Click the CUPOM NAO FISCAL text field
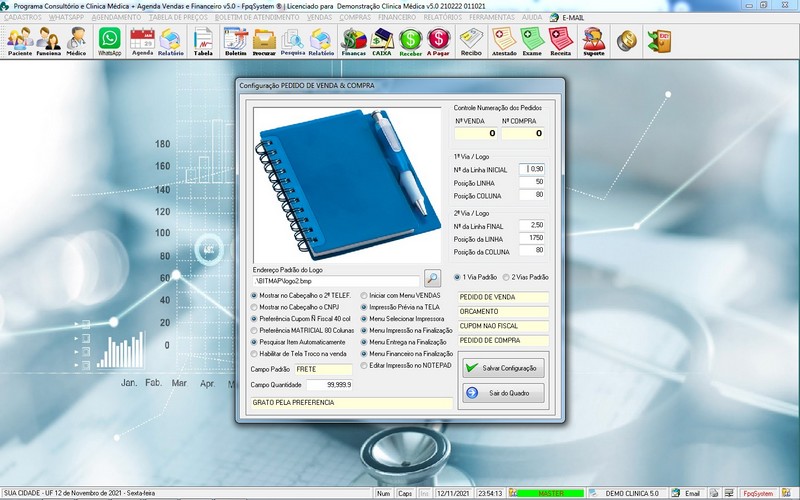Image resolution: width=800 pixels, height=500 pixels. [x=503, y=326]
